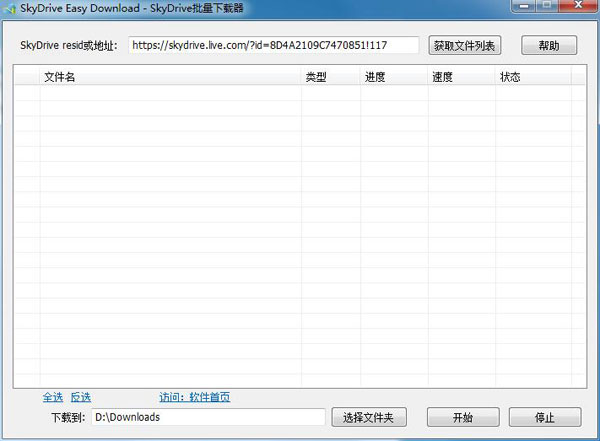Click the SkyDrive address input field
600x441 pixels.
click(274, 45)
